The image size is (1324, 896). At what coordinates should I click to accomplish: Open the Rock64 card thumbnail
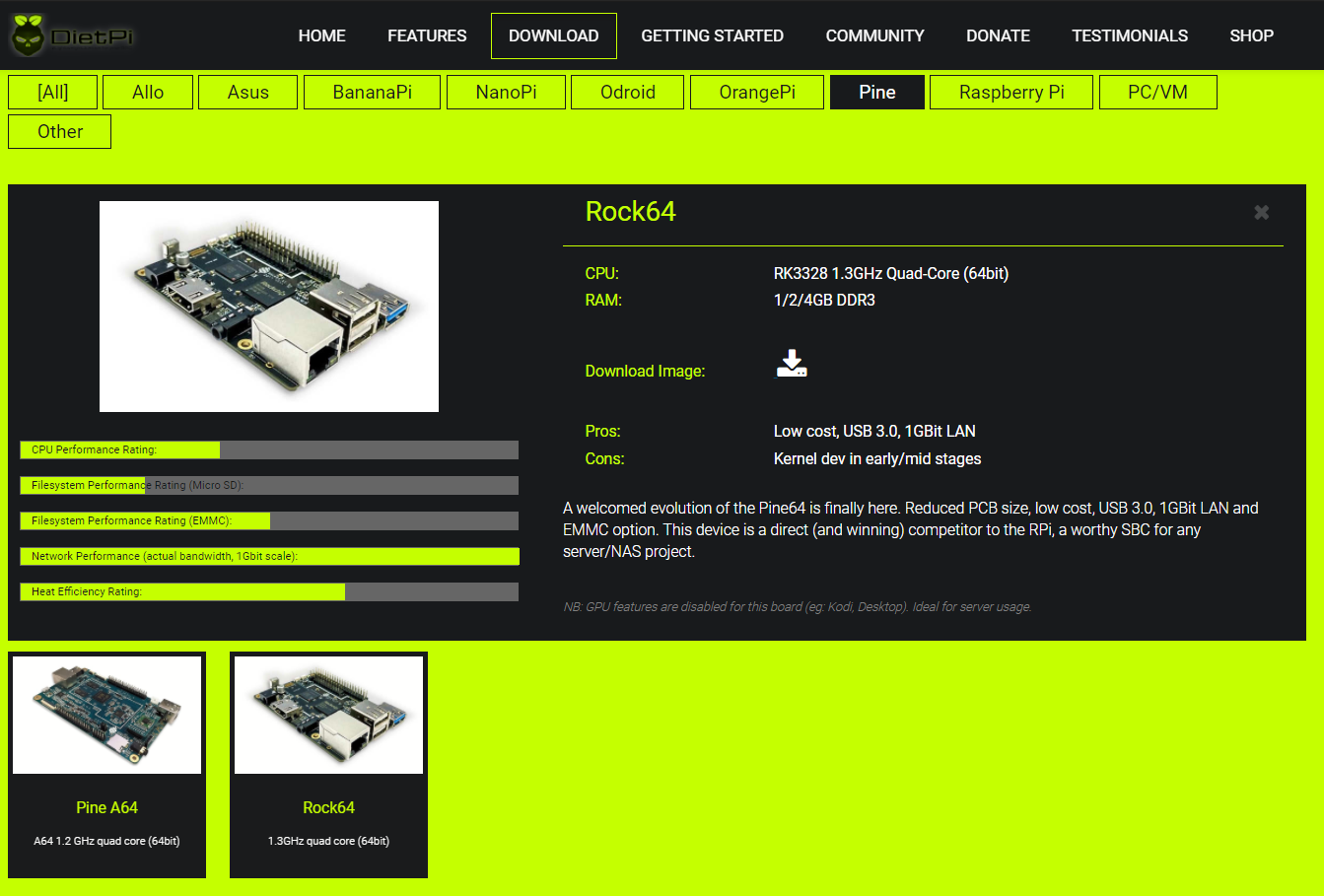(x=328, y=715)
